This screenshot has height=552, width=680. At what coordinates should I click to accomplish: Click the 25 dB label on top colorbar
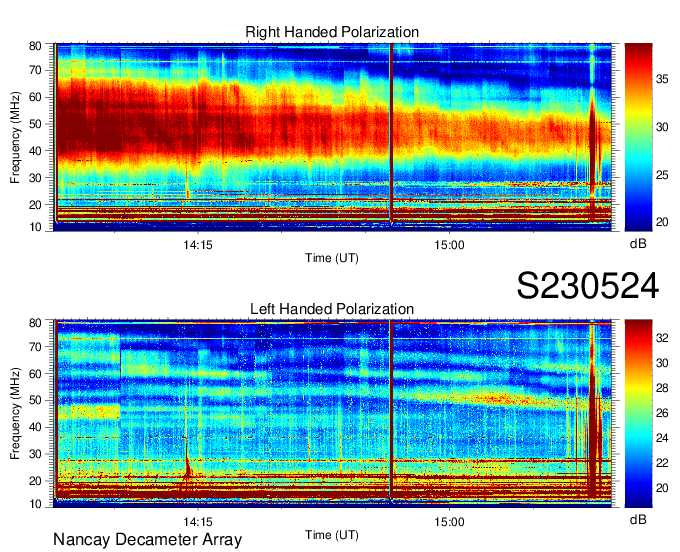[662, 175]
